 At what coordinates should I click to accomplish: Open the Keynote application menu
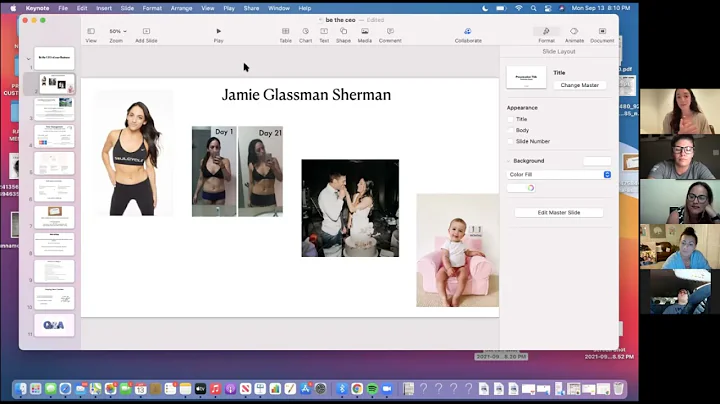point(37,8)
